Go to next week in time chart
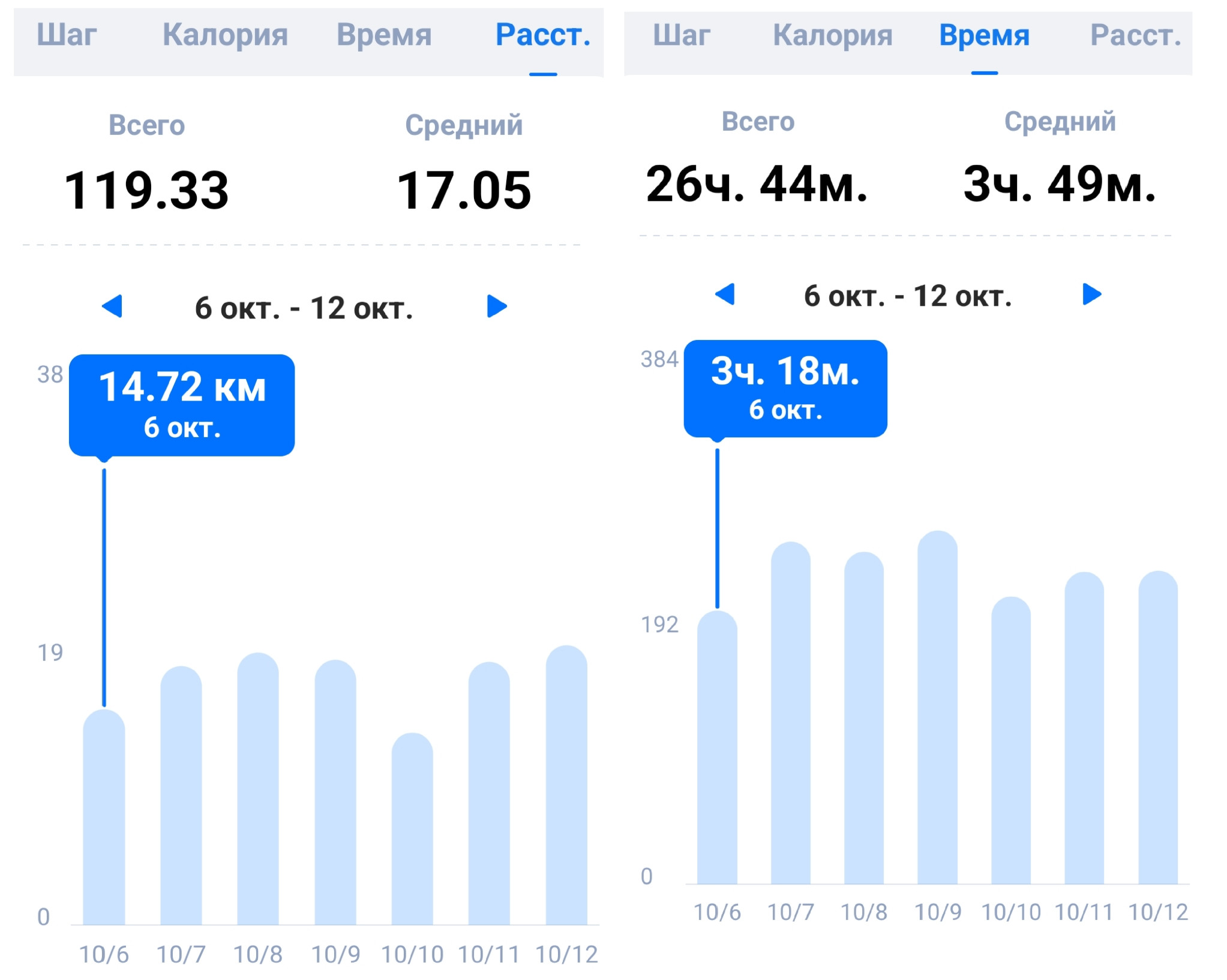 tap(1091, 294)
